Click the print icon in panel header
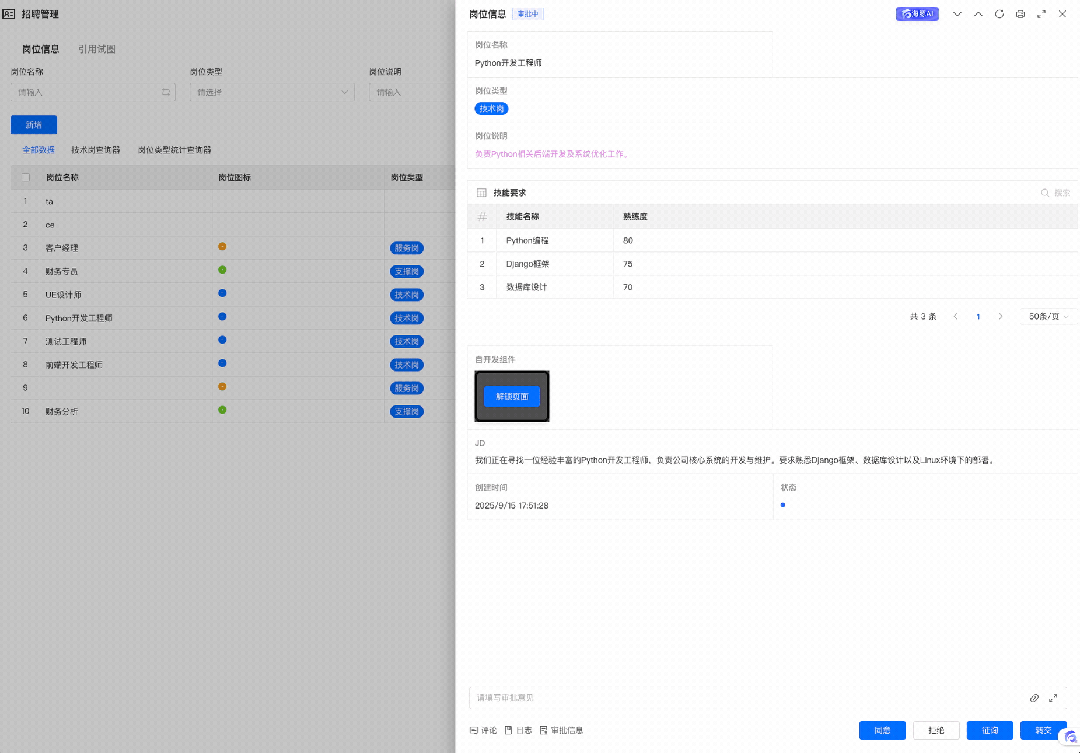Viewport: 1080px width, 753px height. 1020,14
